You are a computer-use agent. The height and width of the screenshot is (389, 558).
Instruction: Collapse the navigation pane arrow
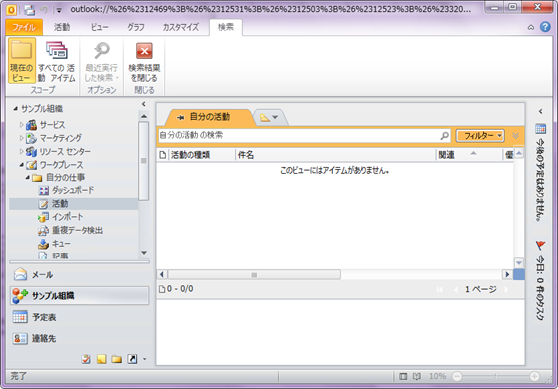pos(143,104)
